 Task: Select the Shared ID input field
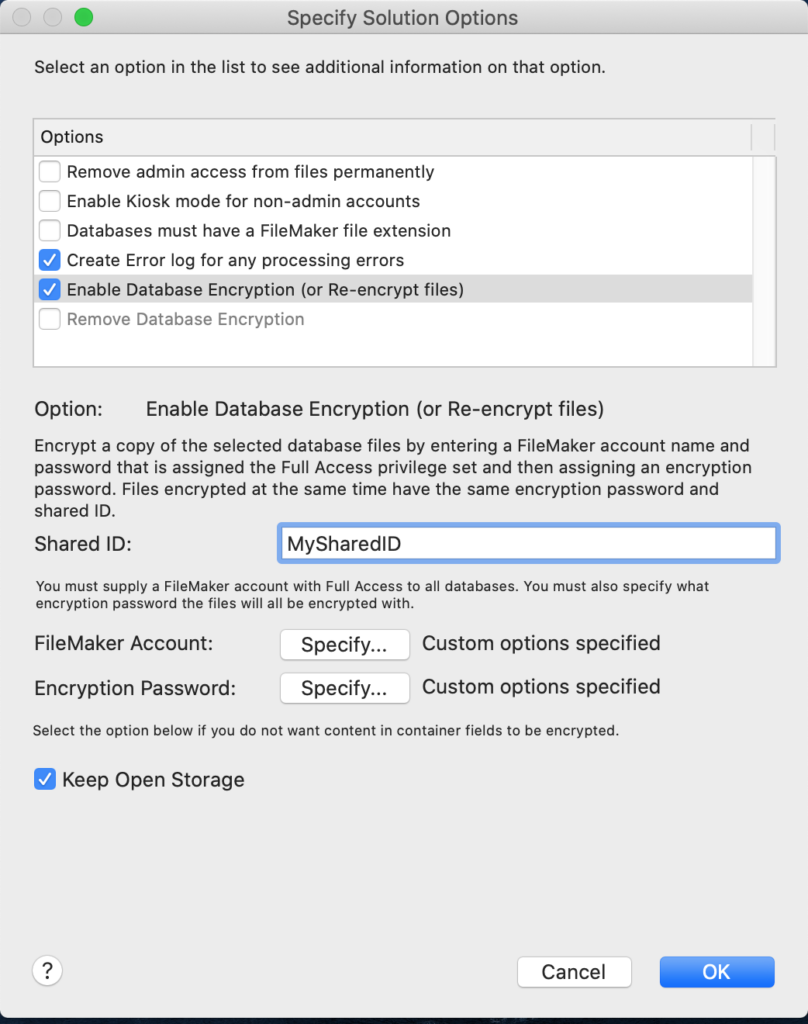[528, 543]
